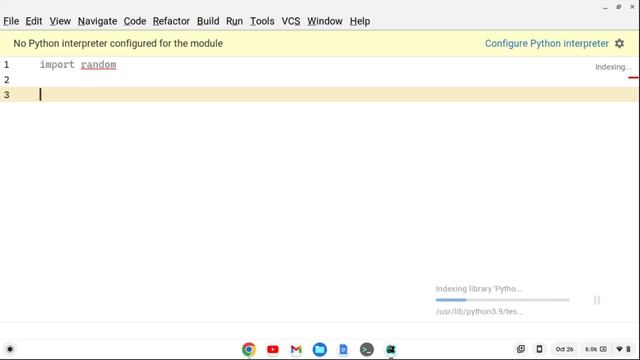Open interpreter notification settings gear
Screen dimensions: 640x360
coord(620,43)
